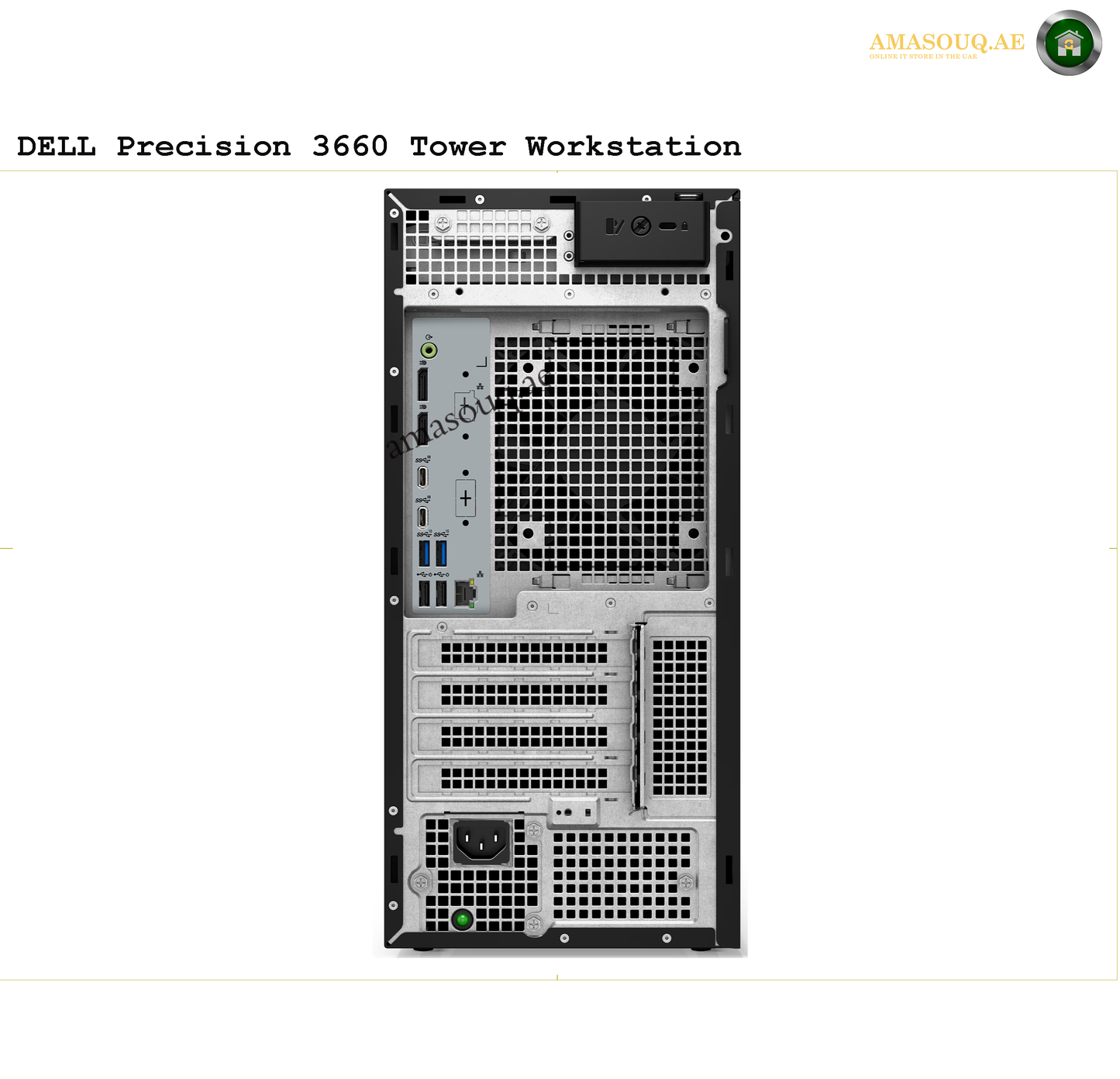Click the AMASOUQ.AE logo text

tap(948, 43)
